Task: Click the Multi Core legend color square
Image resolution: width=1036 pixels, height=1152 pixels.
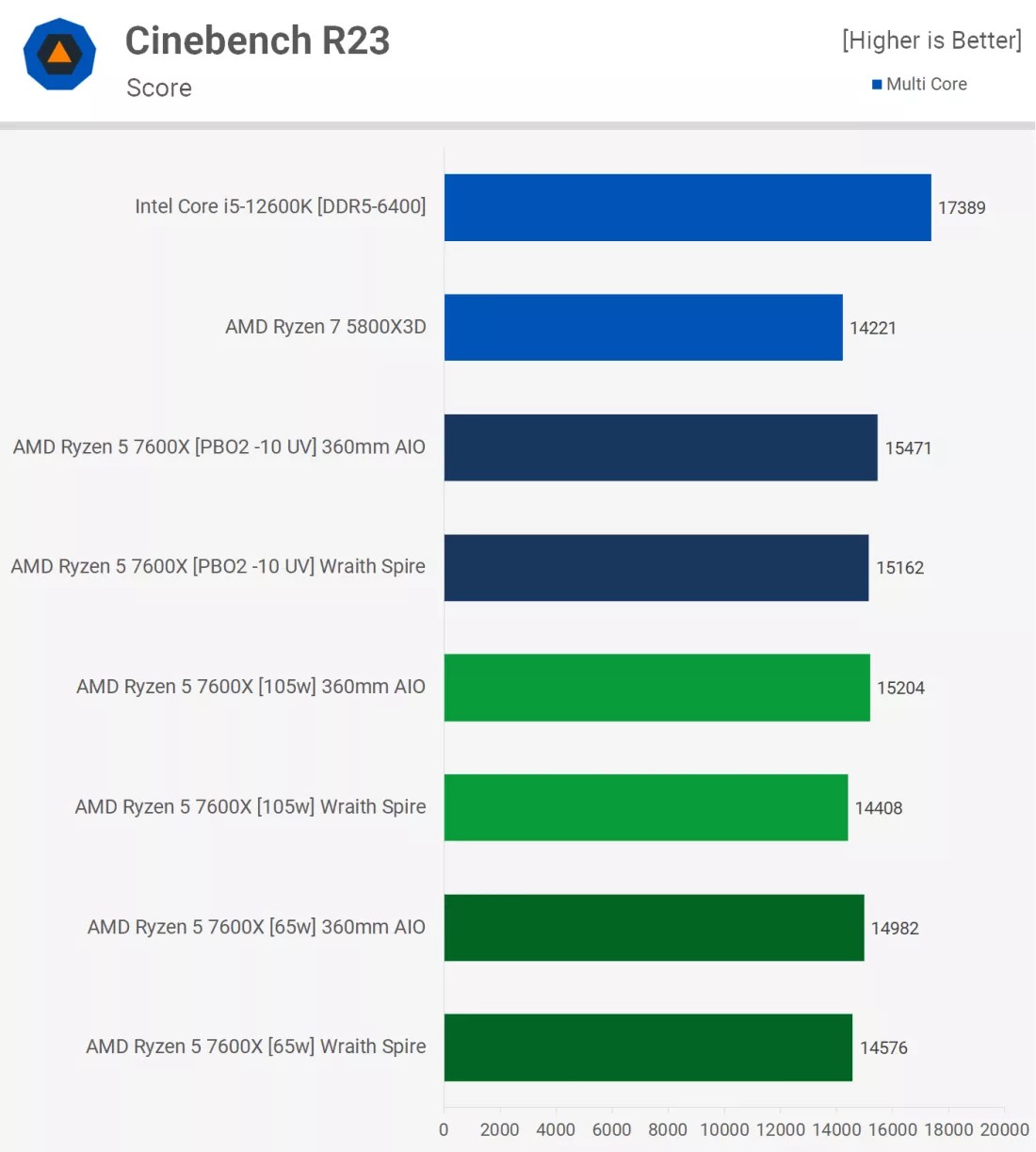Action: pyautogui.click(x=877, y=85)
